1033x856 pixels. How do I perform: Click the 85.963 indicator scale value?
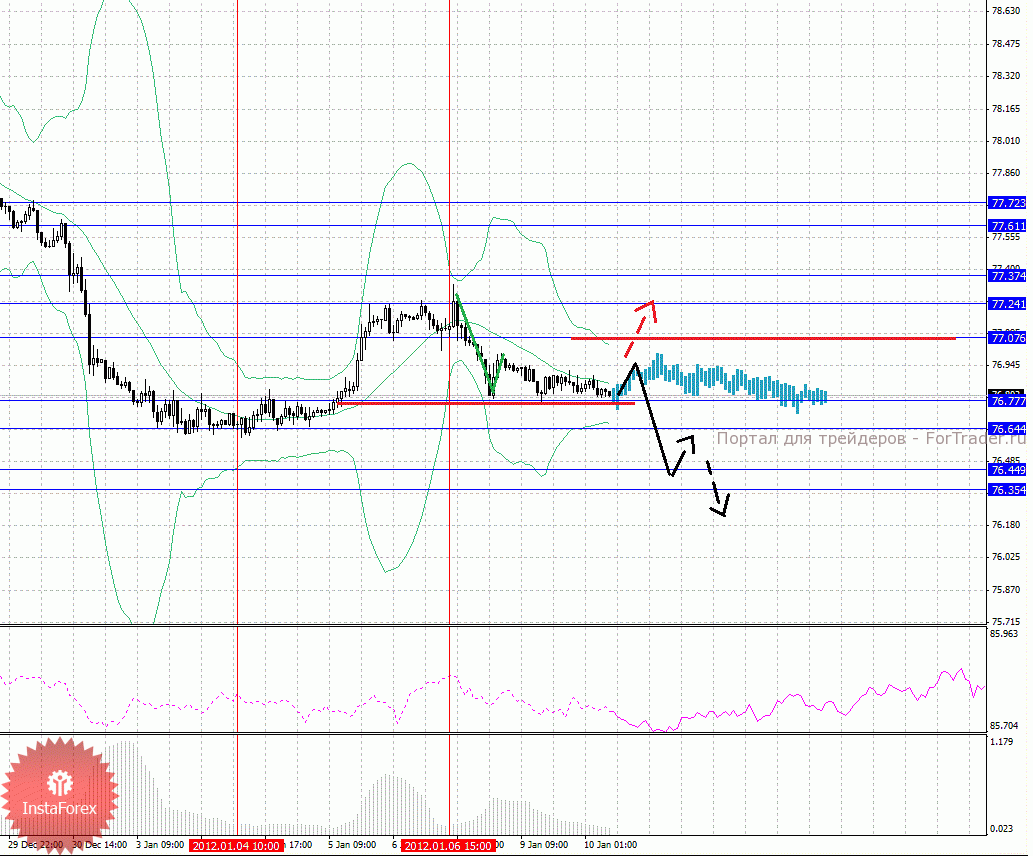pyautogui.click(x=1003, y=634)
